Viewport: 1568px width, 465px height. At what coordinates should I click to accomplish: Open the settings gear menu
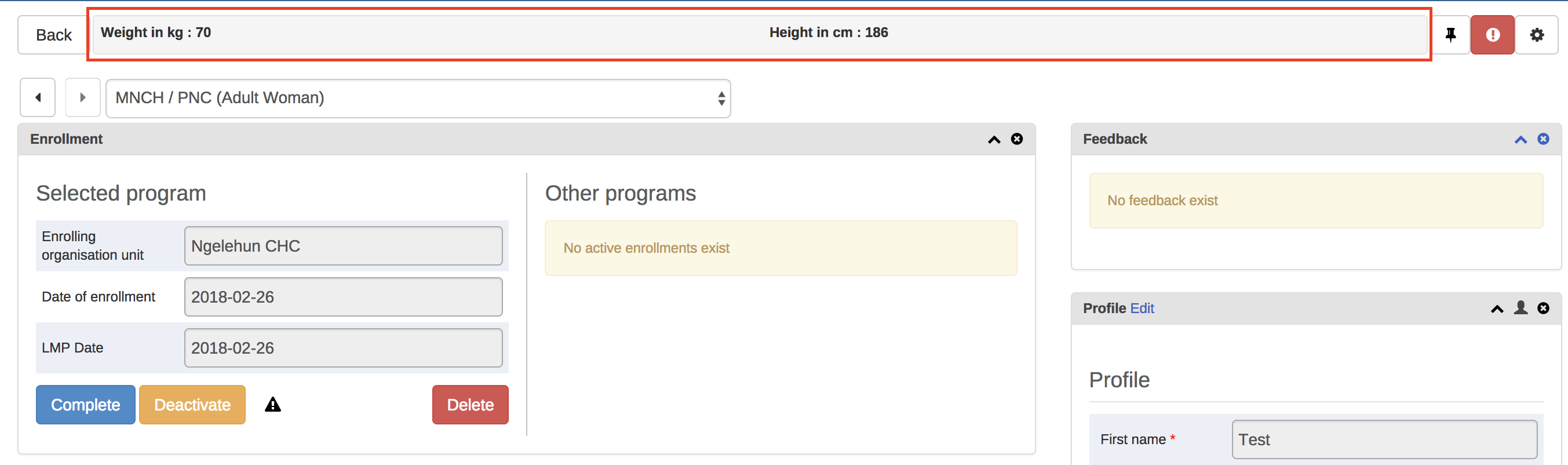point(1536,35)
